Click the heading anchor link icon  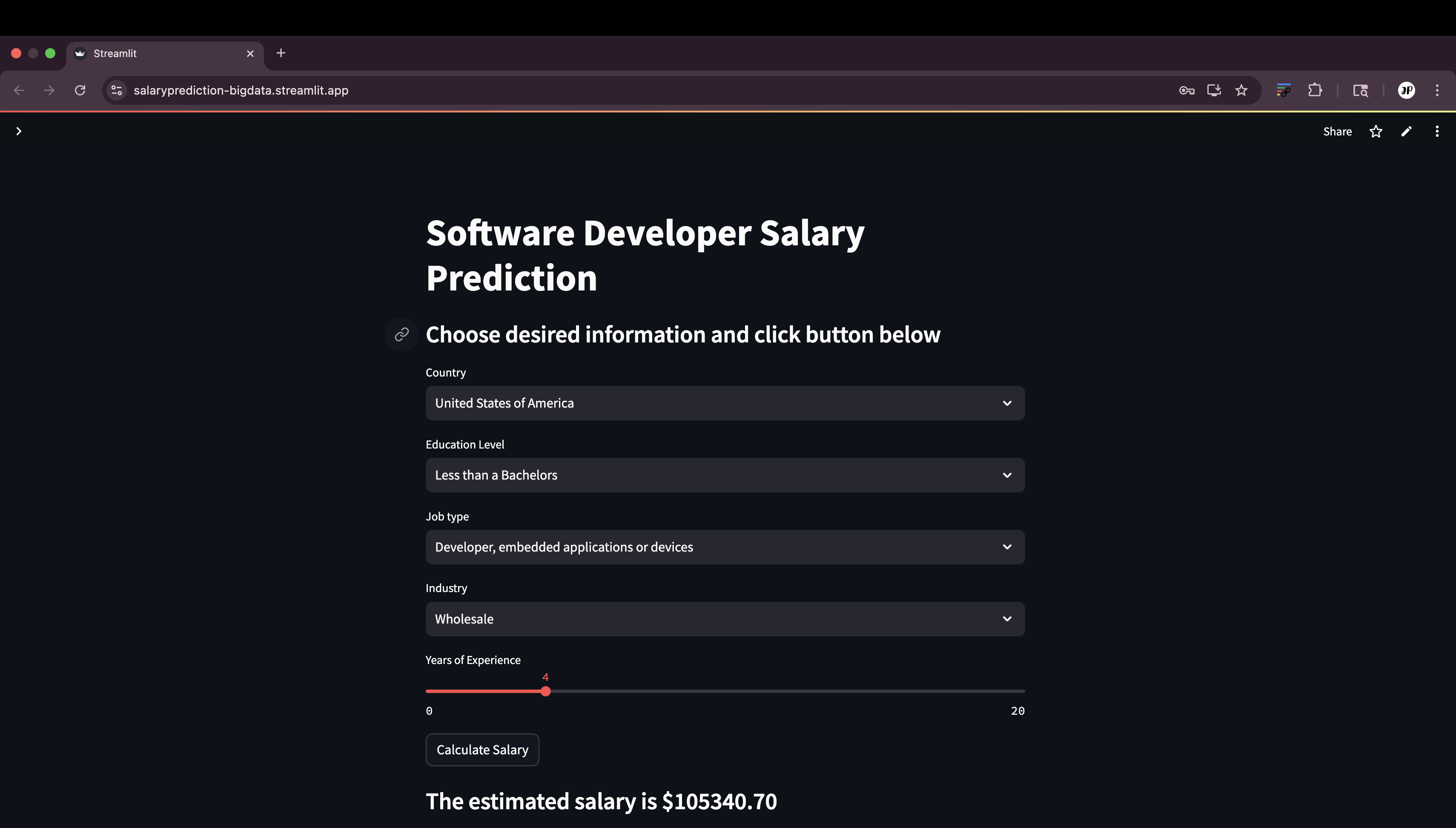(402, 334)
